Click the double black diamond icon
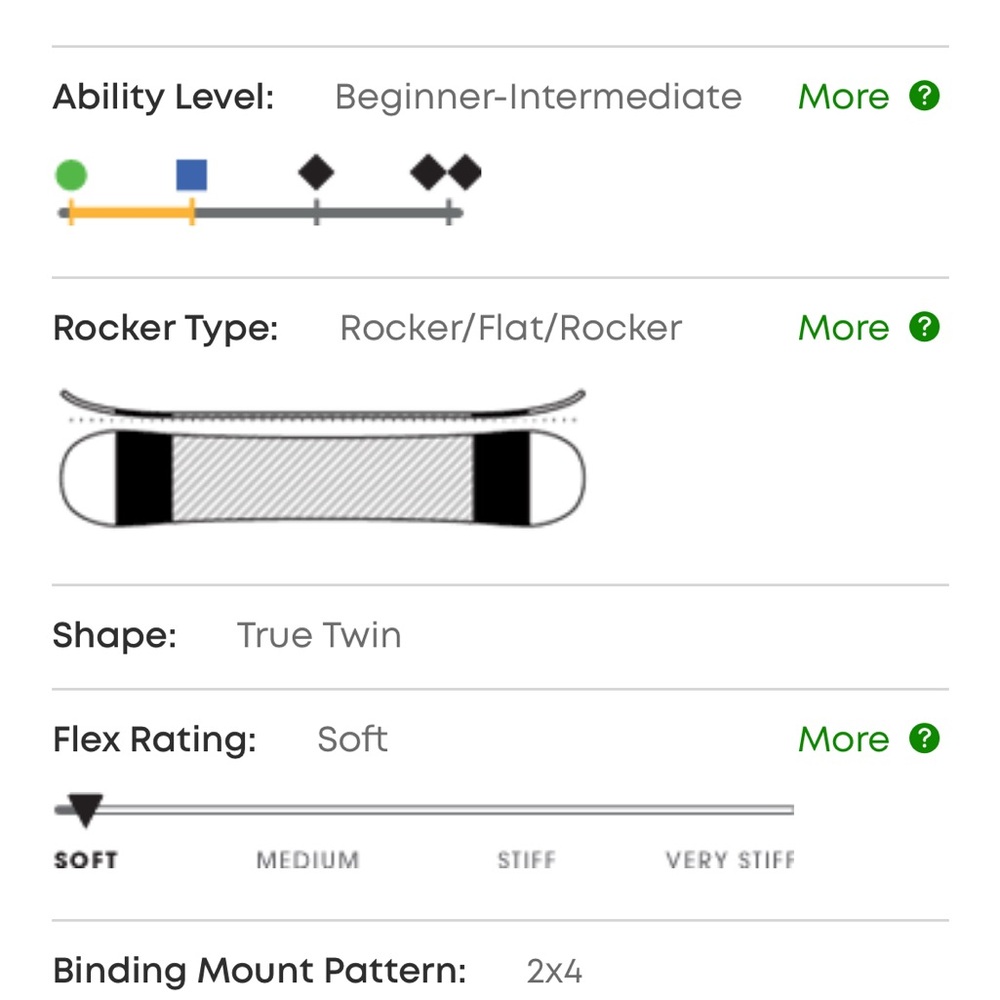 pyautogui.click(x=446, y=172)
